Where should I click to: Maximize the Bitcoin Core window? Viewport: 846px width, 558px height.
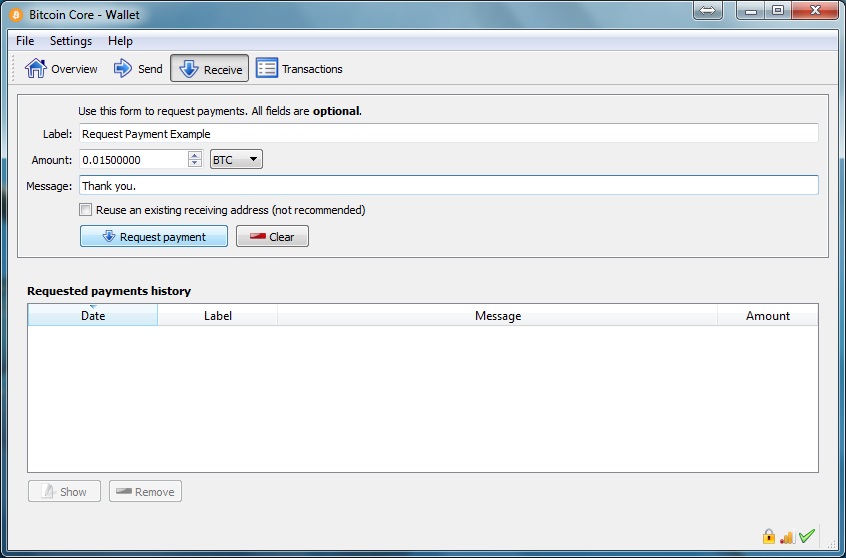click(777, 10)
